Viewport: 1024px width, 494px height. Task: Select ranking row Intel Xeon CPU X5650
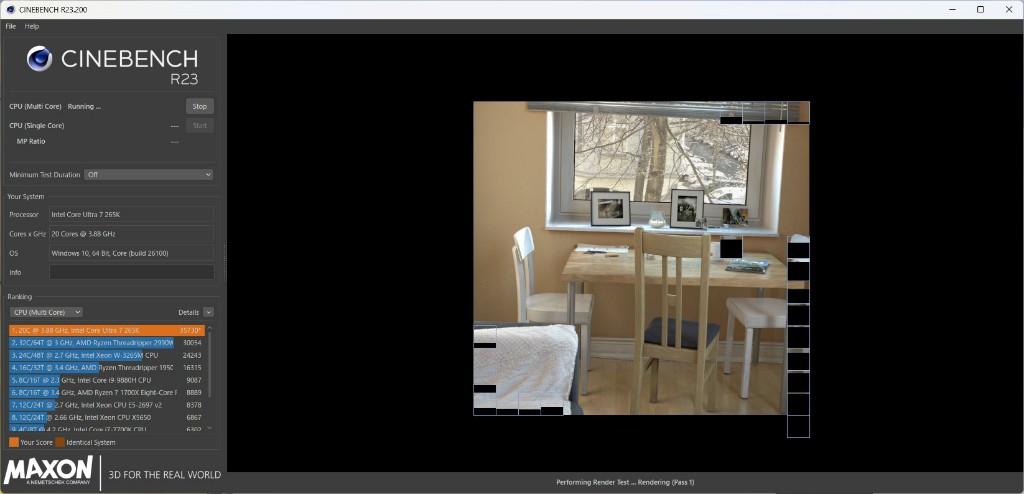(x=107, y=417)
